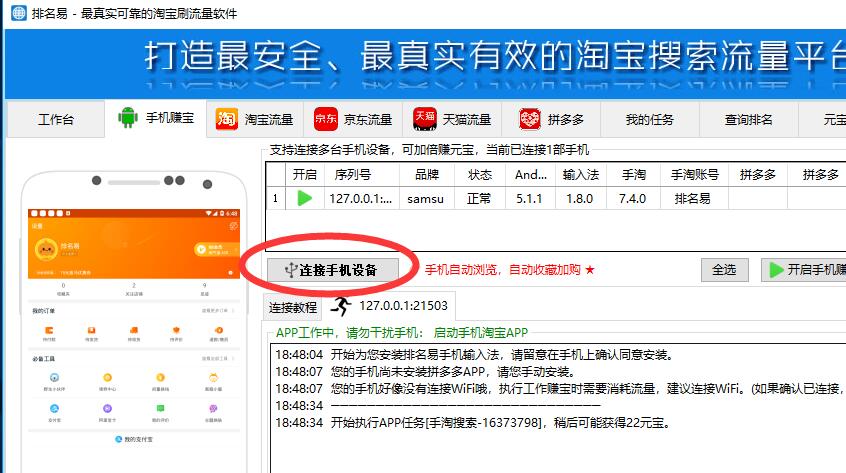Tap 我的支付宝 at the bottom of the phone preview

[134, 439]
